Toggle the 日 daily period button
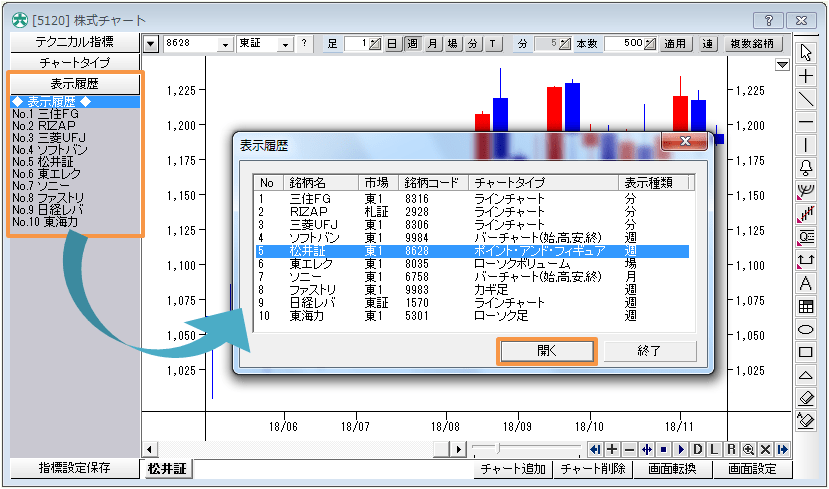 pyautogui.click(x=392, y=43)
